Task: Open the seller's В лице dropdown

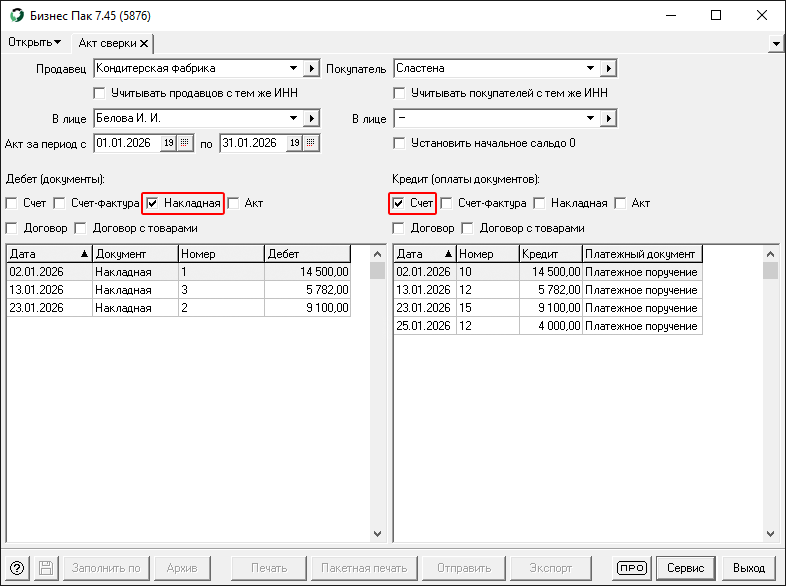Action: click(x=293, y=118)
